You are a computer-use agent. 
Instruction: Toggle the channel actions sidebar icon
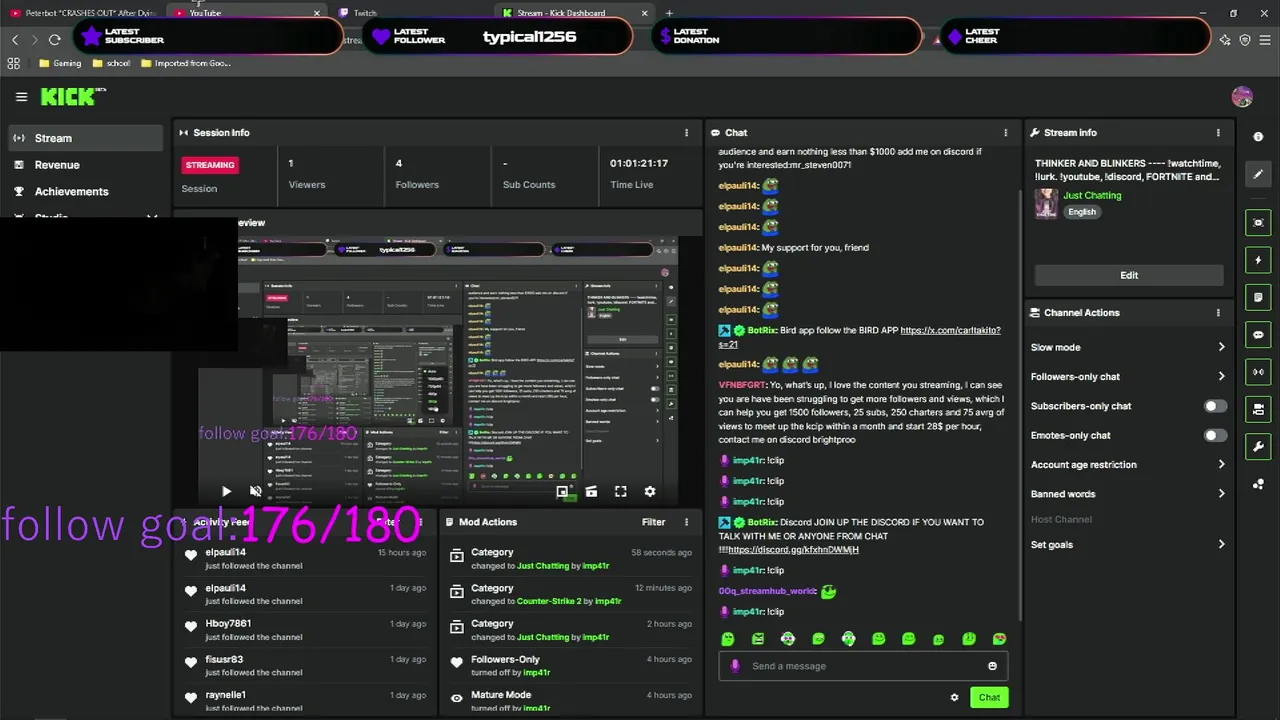(x=1258, y=409)
